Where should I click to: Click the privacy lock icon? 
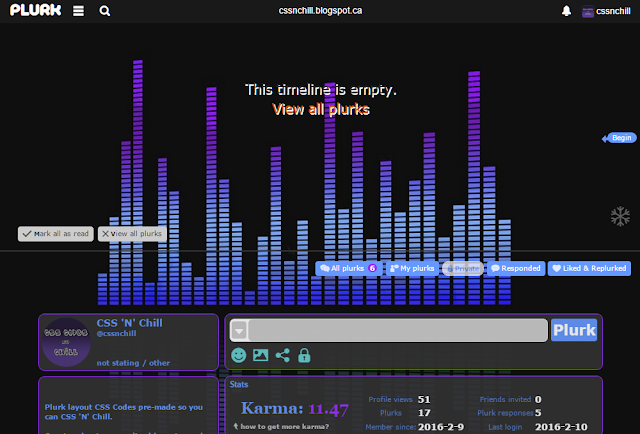[304, 355]
